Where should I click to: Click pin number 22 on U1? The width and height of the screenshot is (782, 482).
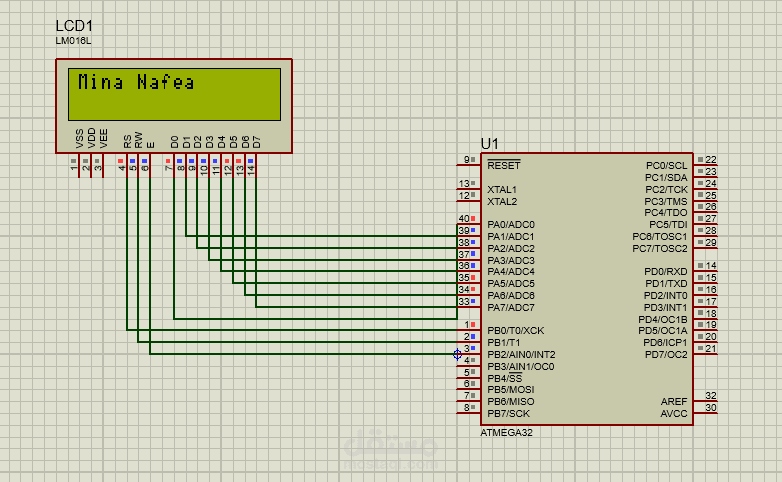pyautogui.click(x=711, y=160)
